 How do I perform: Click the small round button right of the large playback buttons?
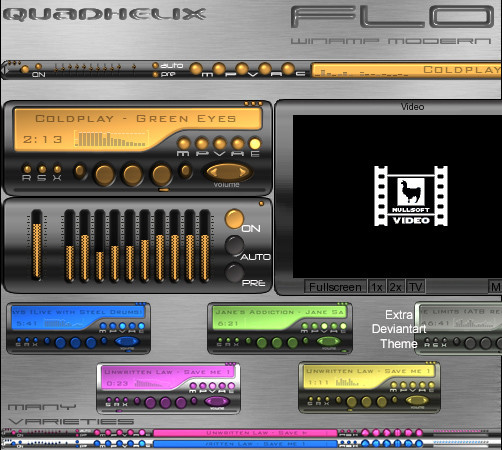click(x=185, y=171)
